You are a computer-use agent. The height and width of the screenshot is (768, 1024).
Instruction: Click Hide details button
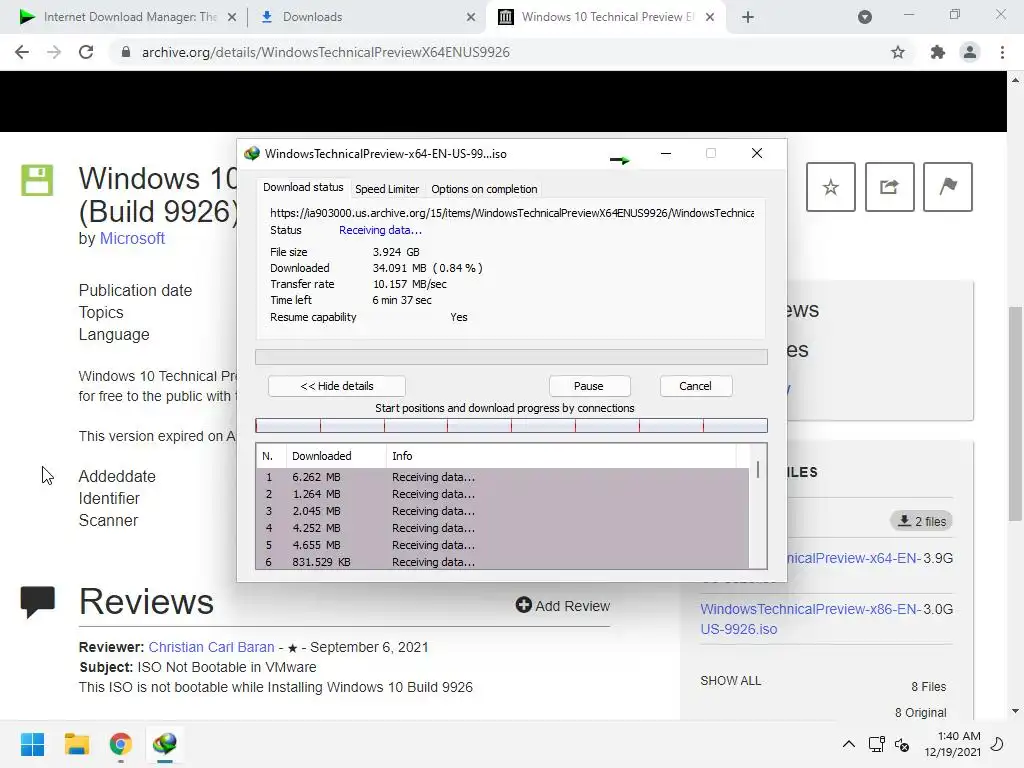tap(336, 386)
